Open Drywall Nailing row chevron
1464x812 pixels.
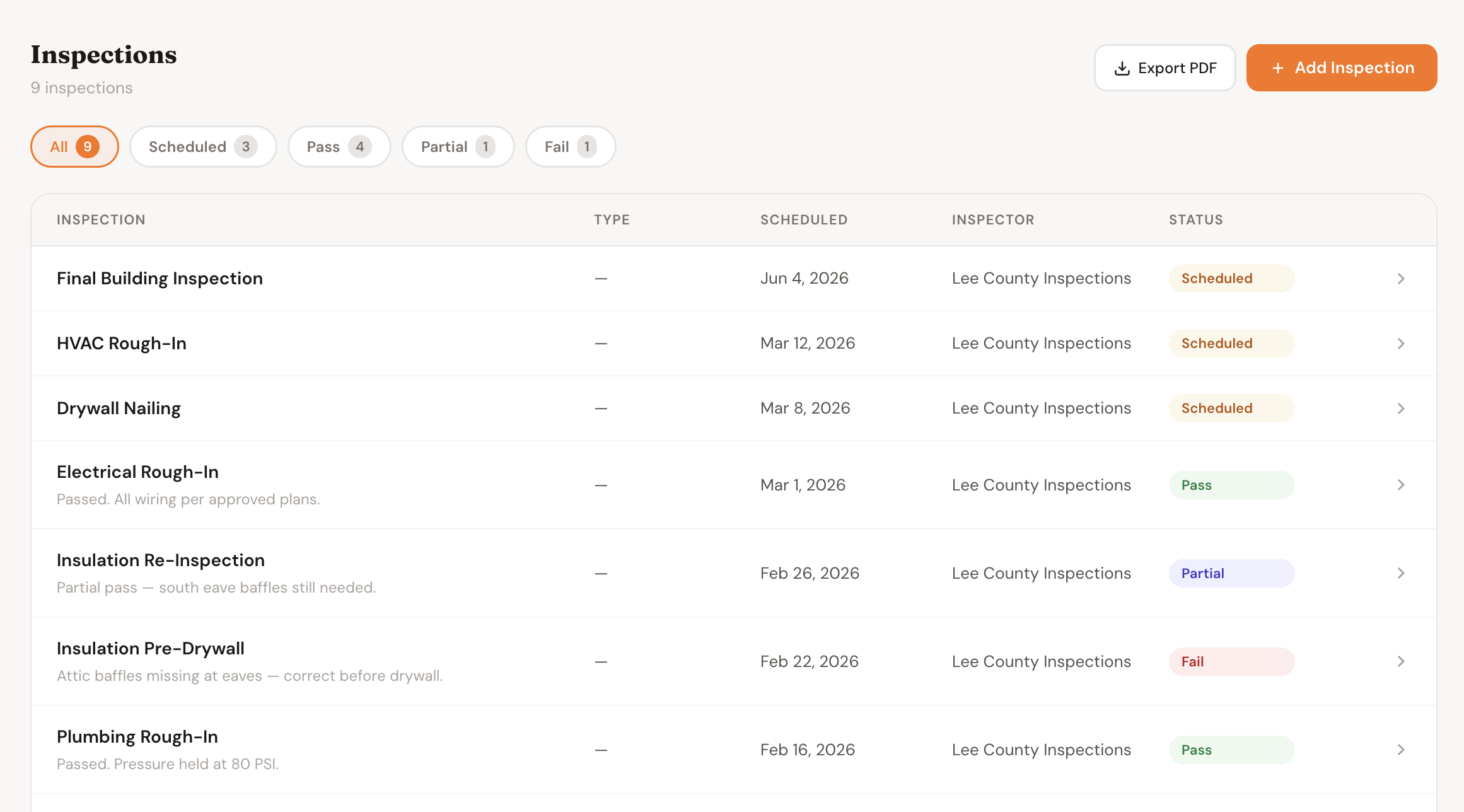1401,409
